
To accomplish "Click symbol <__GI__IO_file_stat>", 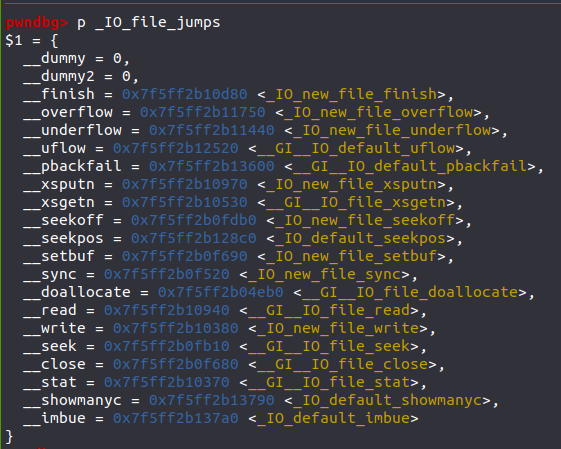I will pos(329,382).
